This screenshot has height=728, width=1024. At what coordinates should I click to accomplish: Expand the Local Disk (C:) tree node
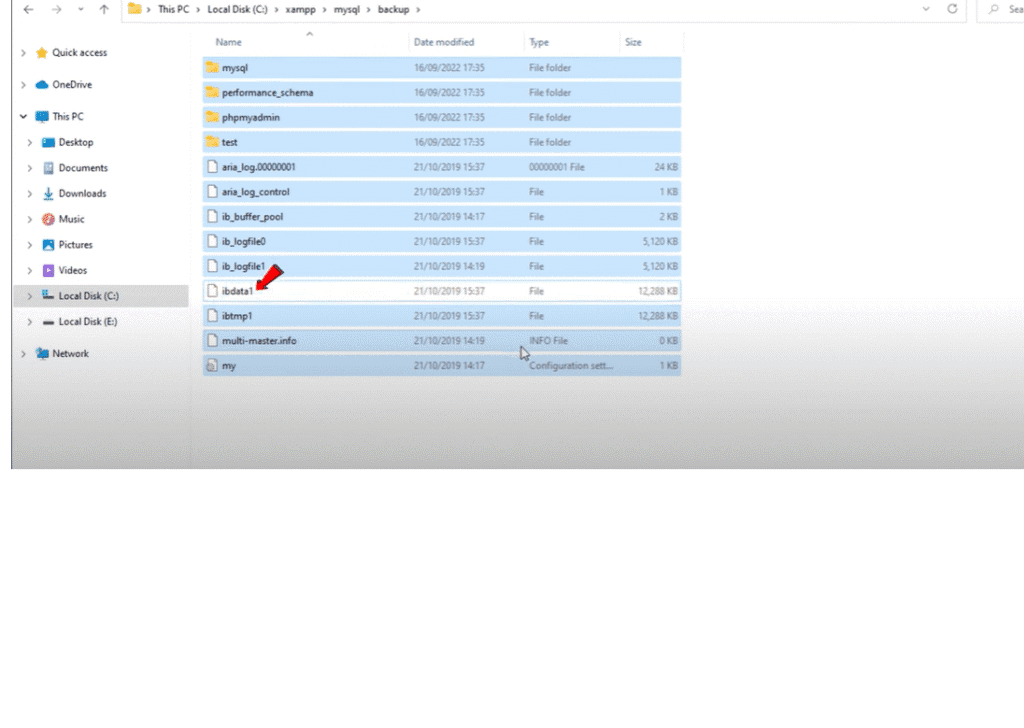pyautogui.click(x=29, y=296)
